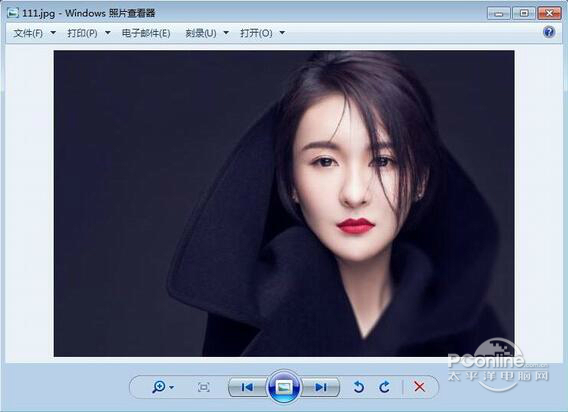Go to the next photo
Screen dimensions: 568x412
[321, 387]
